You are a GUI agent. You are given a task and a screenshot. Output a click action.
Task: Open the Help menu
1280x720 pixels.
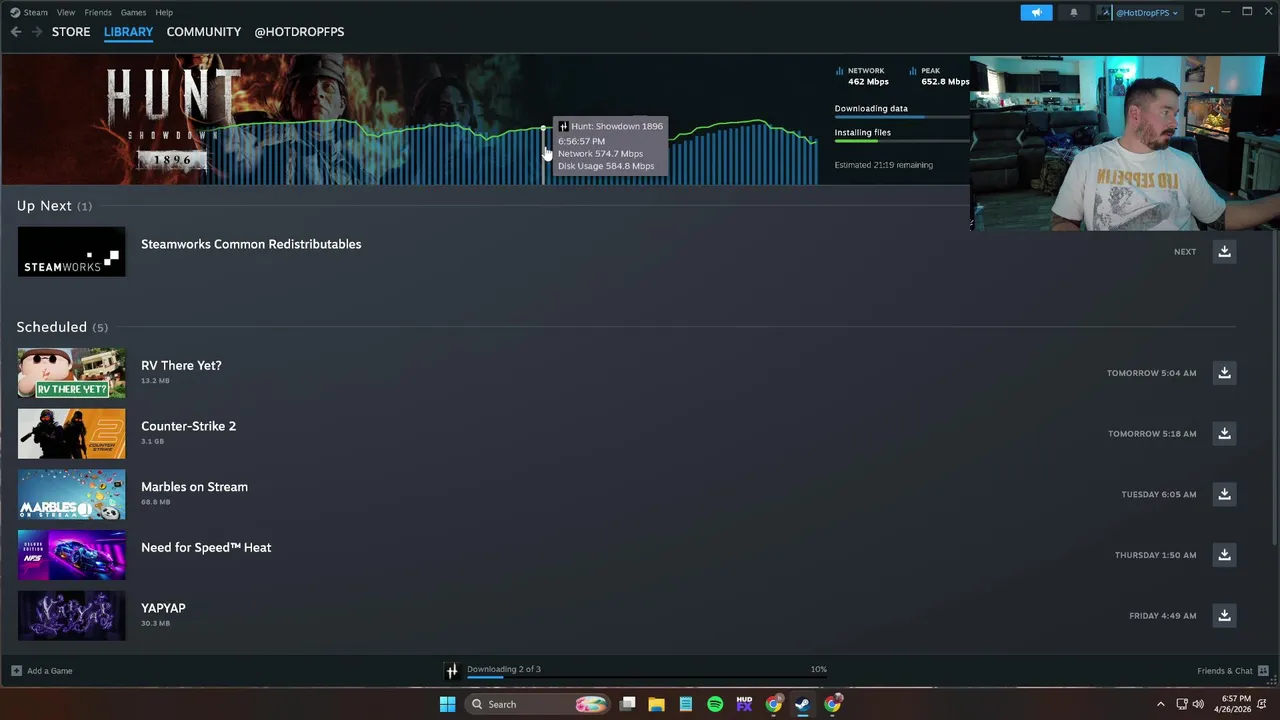click(164, 12)
